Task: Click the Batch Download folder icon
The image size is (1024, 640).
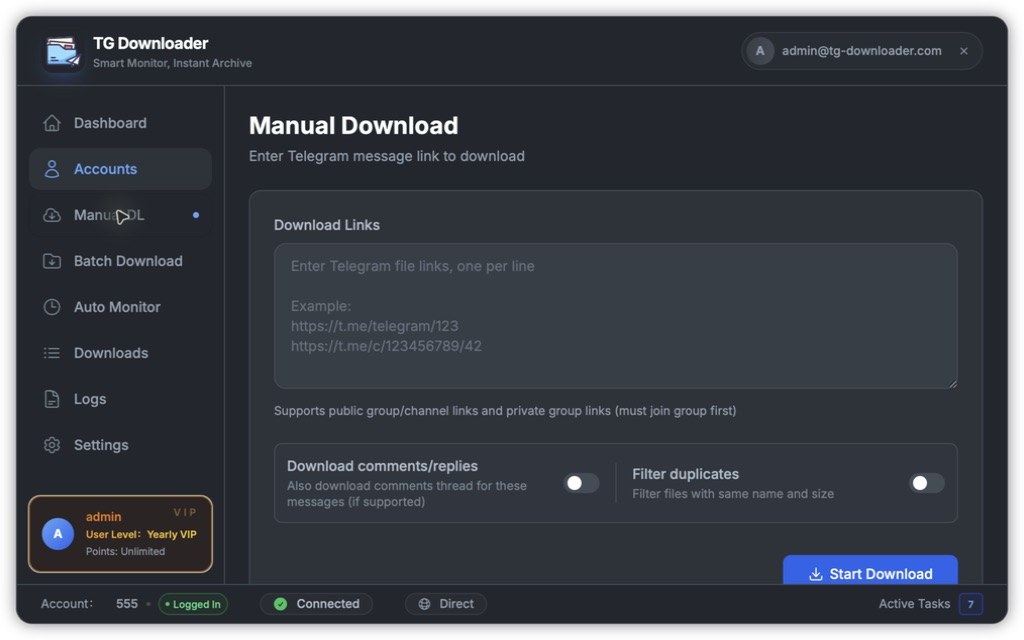Action: point(52,261)
